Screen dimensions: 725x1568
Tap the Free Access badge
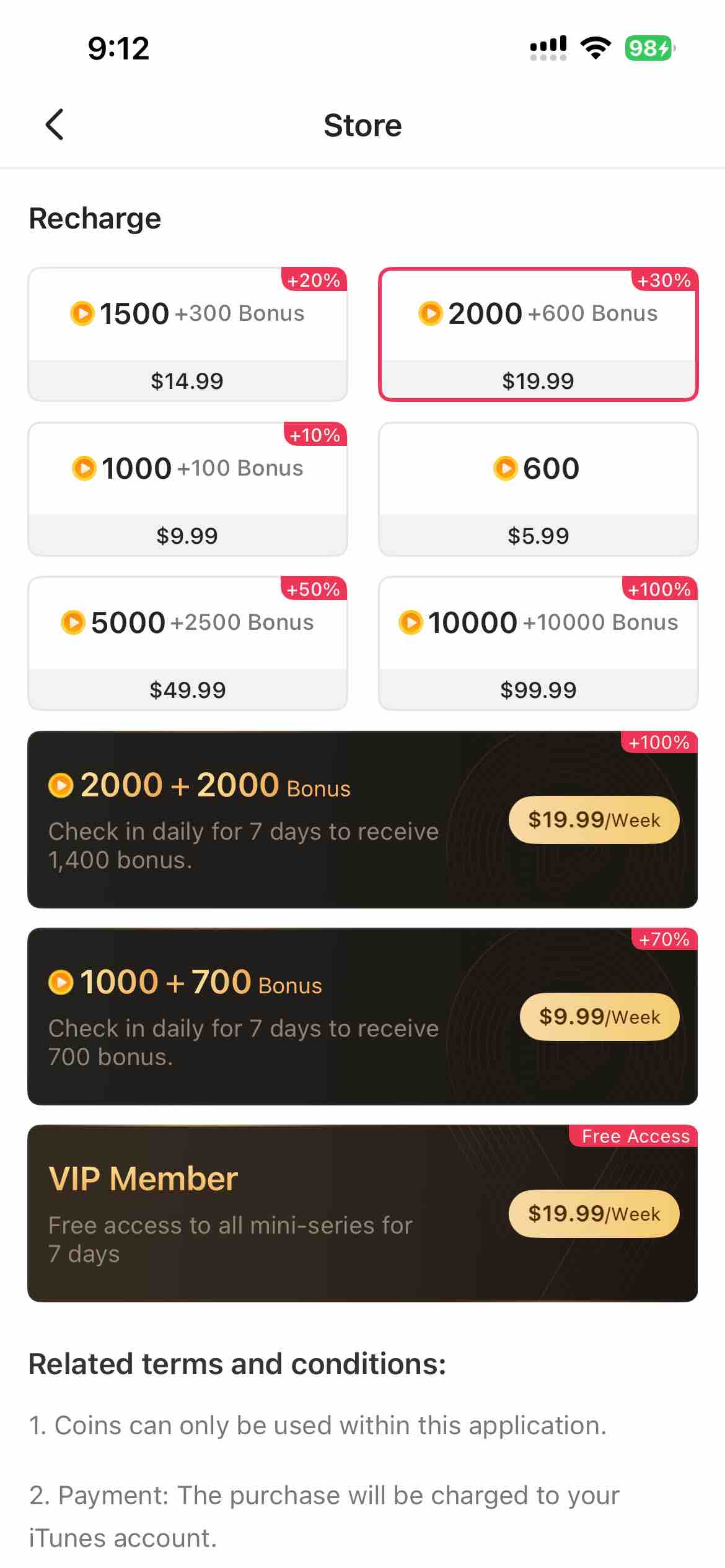pyautogui.click(x=635, y=1136)
